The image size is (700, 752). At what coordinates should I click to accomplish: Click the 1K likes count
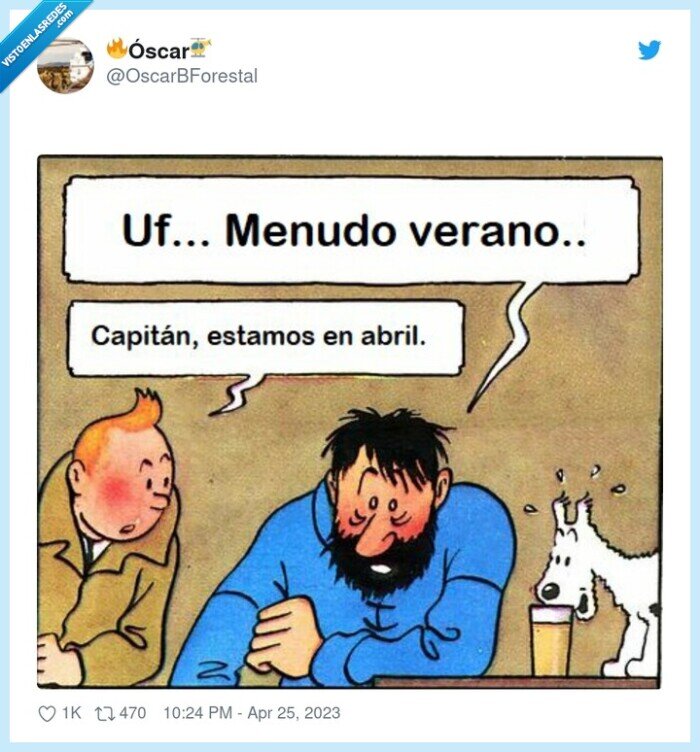click(71, 713)
